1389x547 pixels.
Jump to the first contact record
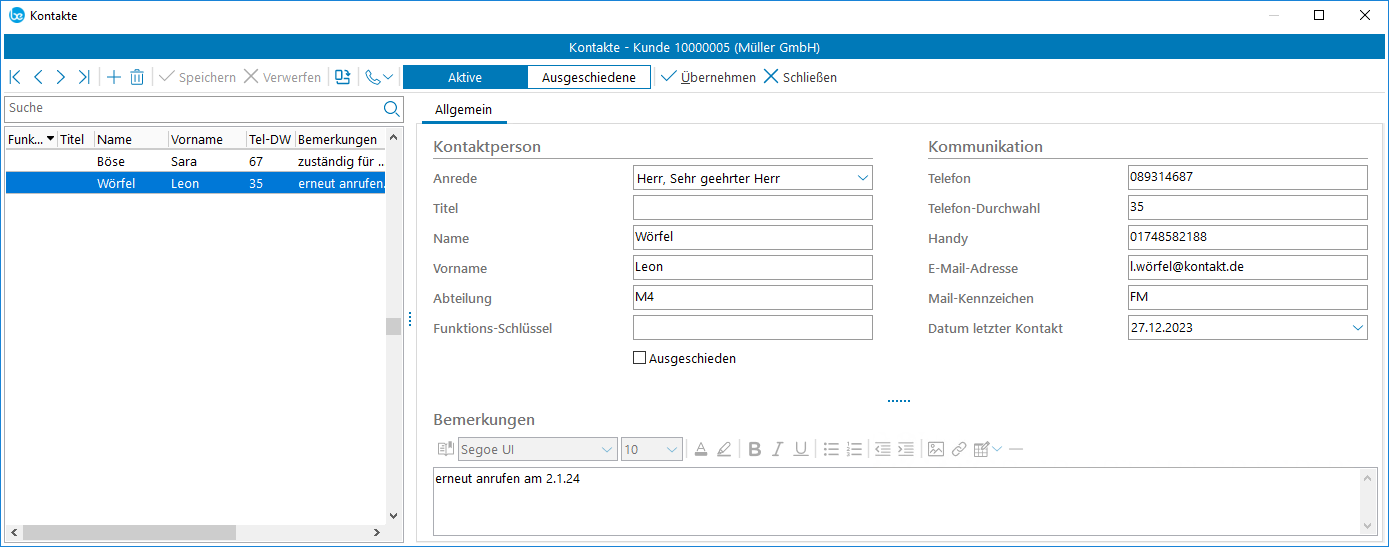(x=15, y=77)
